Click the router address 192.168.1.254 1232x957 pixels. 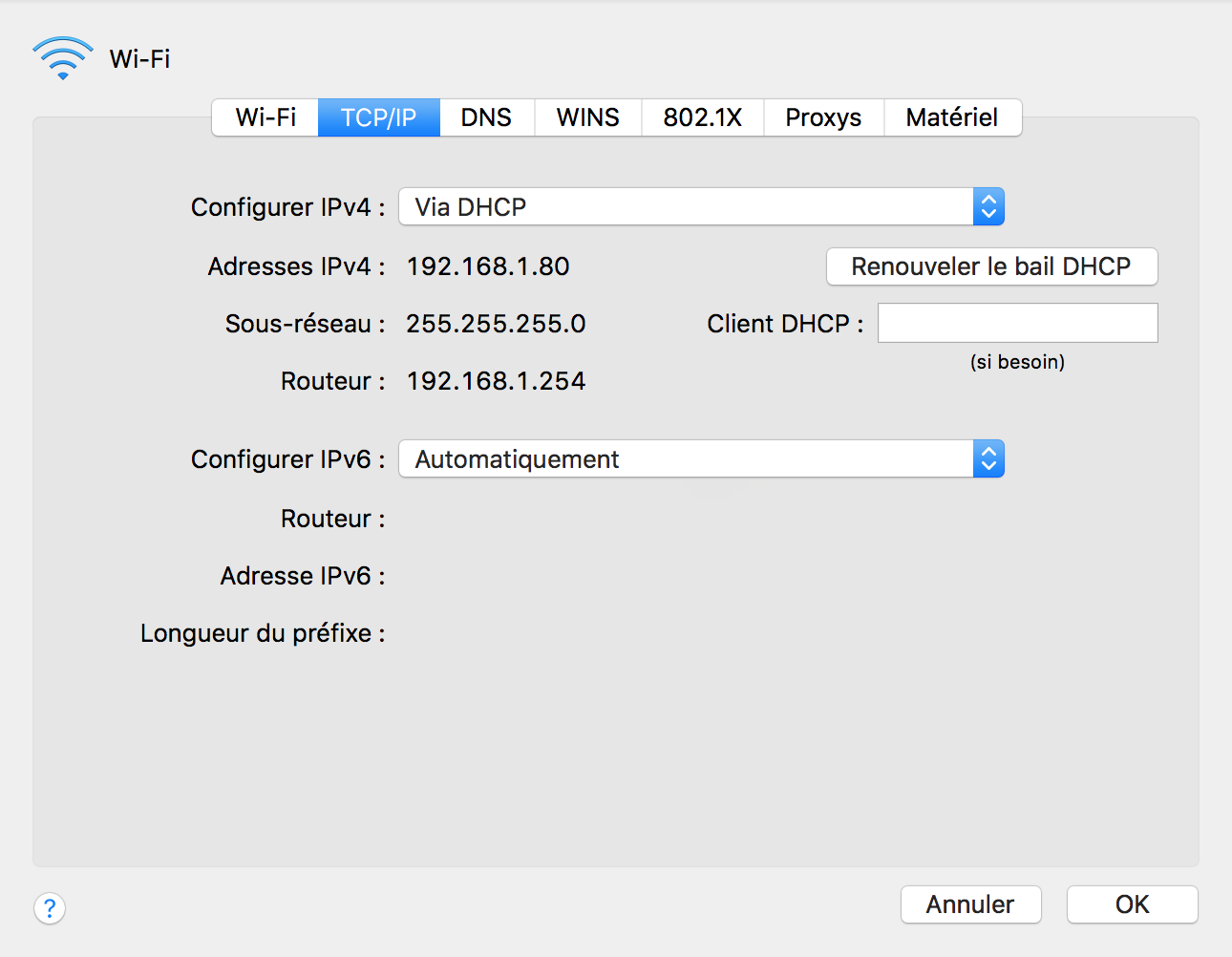[x=496, y=381]
